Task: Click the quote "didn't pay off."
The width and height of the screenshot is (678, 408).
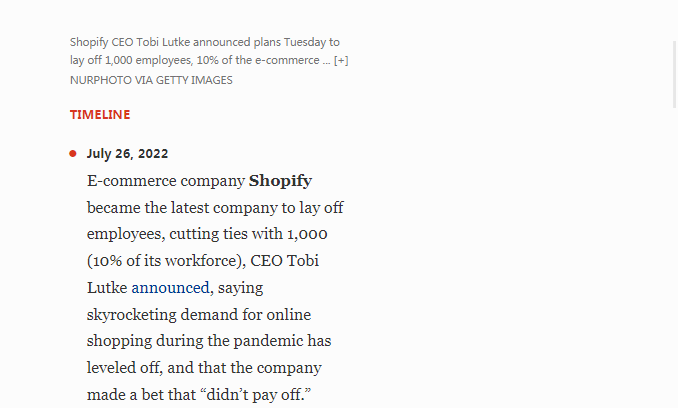Action: [255, 395]
